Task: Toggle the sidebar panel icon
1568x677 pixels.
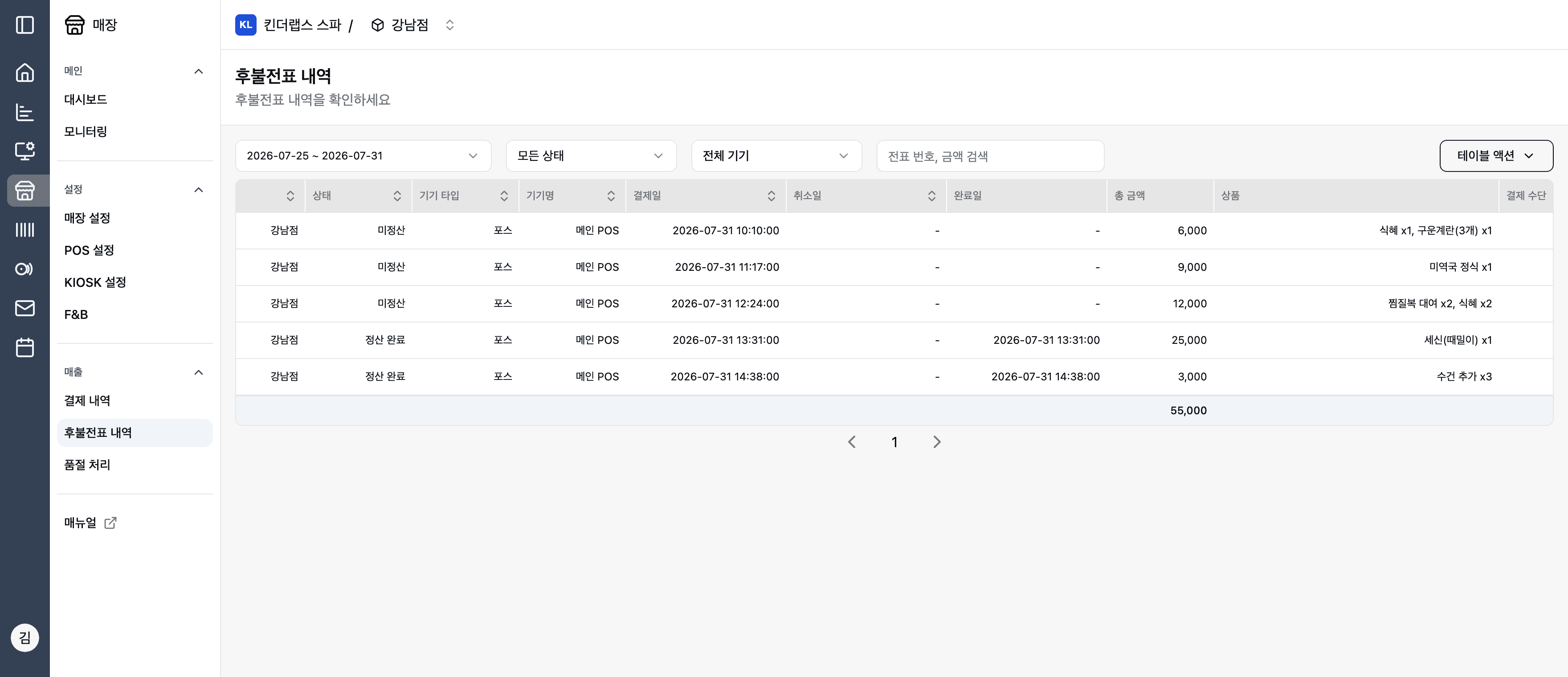Action: [24, 25]
